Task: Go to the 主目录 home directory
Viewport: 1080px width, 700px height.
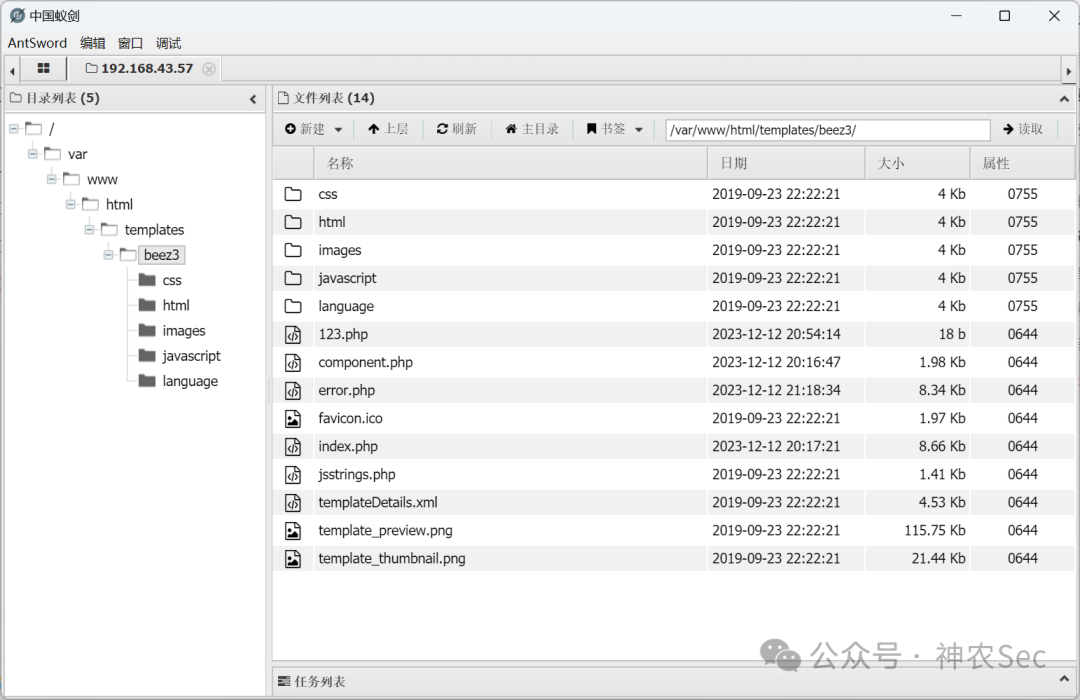Action: 532,129
